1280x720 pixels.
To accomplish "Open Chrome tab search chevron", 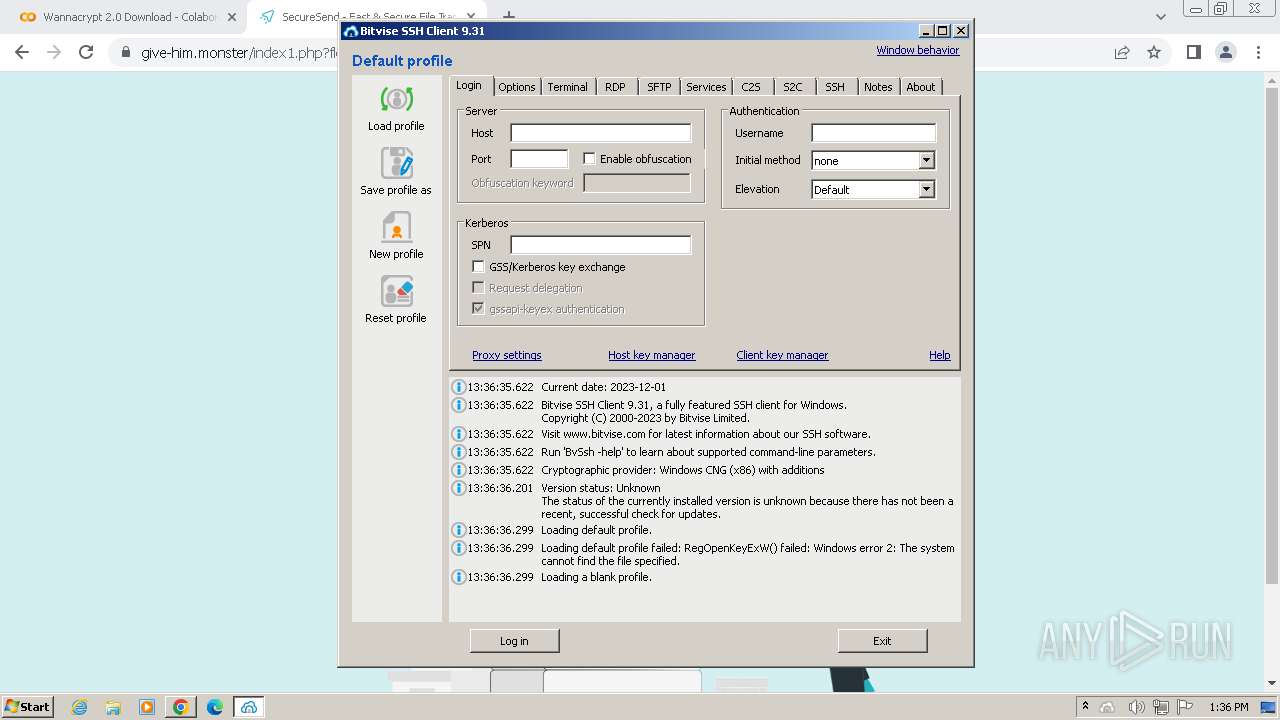I will tap(1160, 17).
